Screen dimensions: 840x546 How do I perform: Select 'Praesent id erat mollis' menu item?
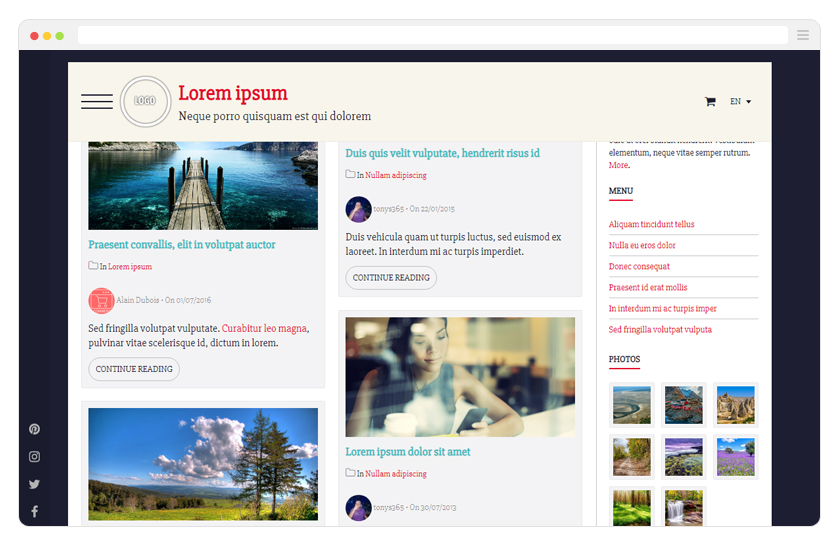(x=648, y=287)
